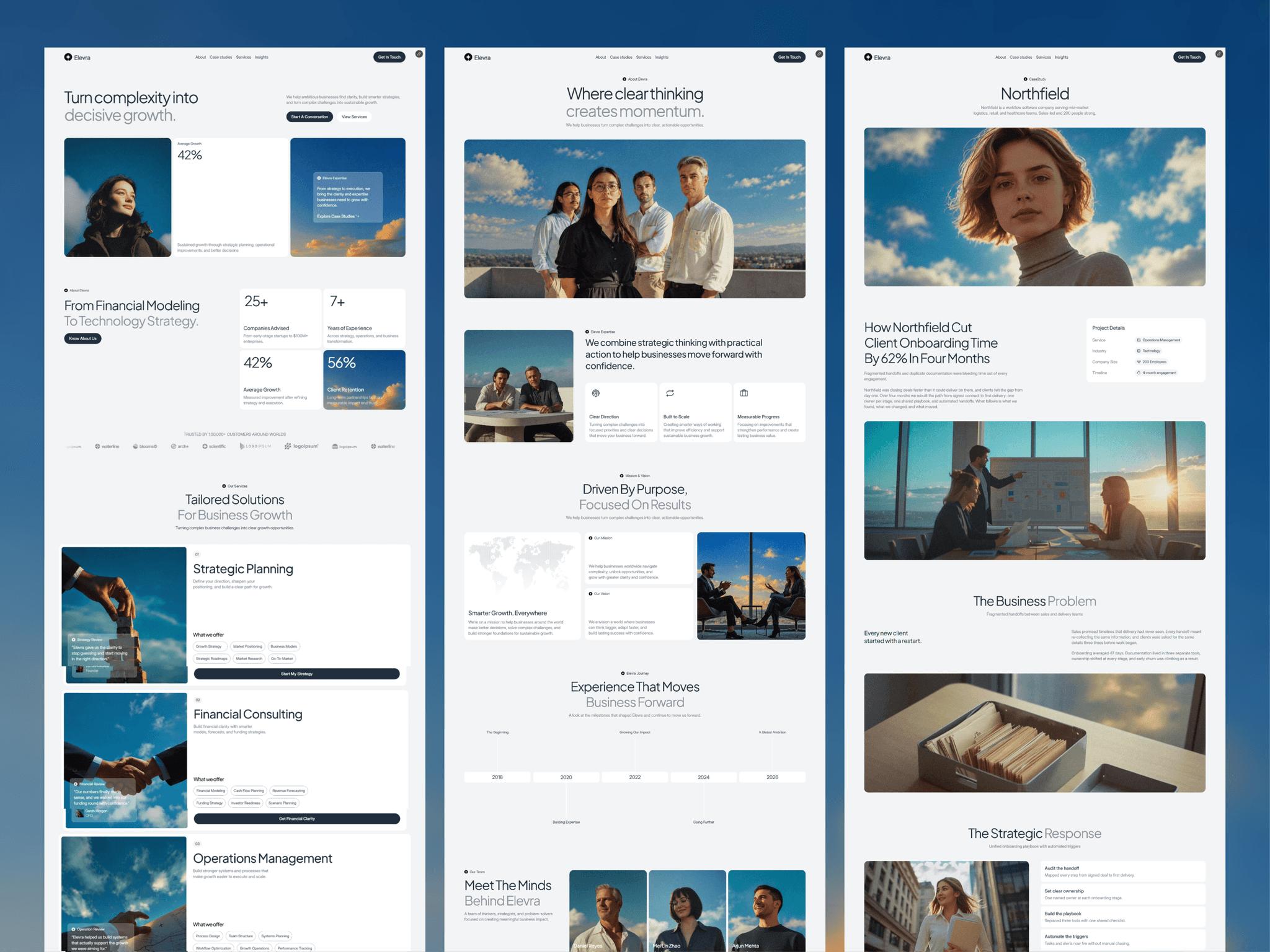Click the round pencil icon on the home page
Viewport: 1270px width, 952px height.
pos(419,54)
